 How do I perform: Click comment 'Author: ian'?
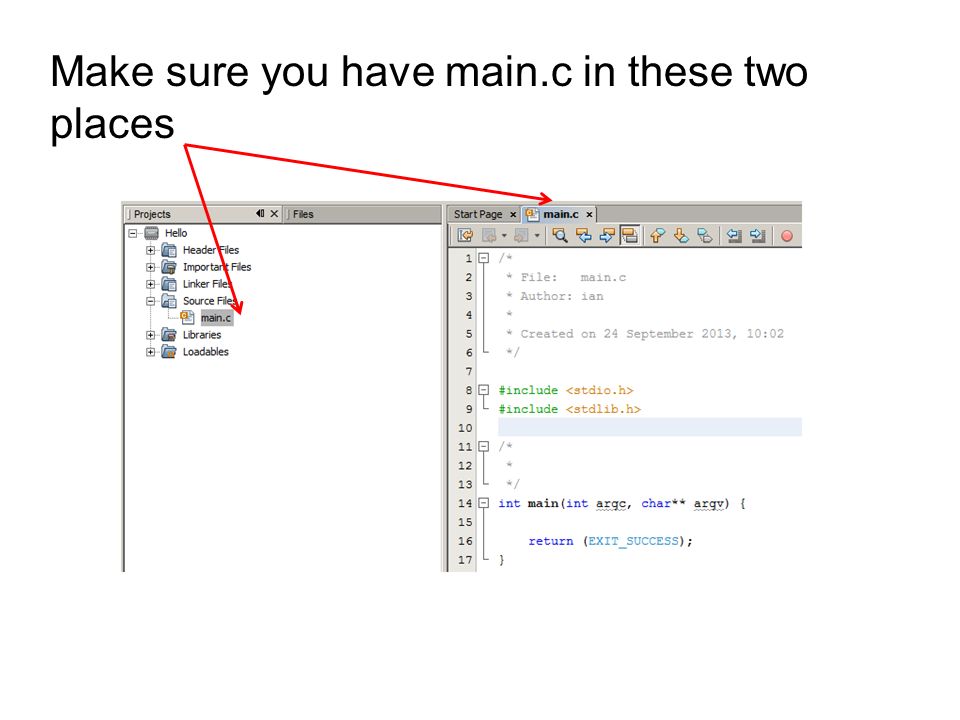561,296
